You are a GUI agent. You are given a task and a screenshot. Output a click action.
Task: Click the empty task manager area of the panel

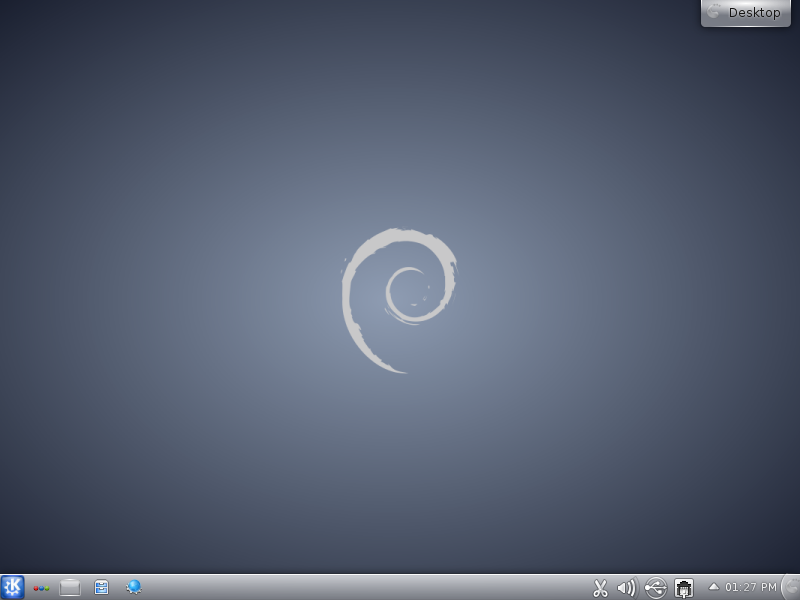point(360,587)
